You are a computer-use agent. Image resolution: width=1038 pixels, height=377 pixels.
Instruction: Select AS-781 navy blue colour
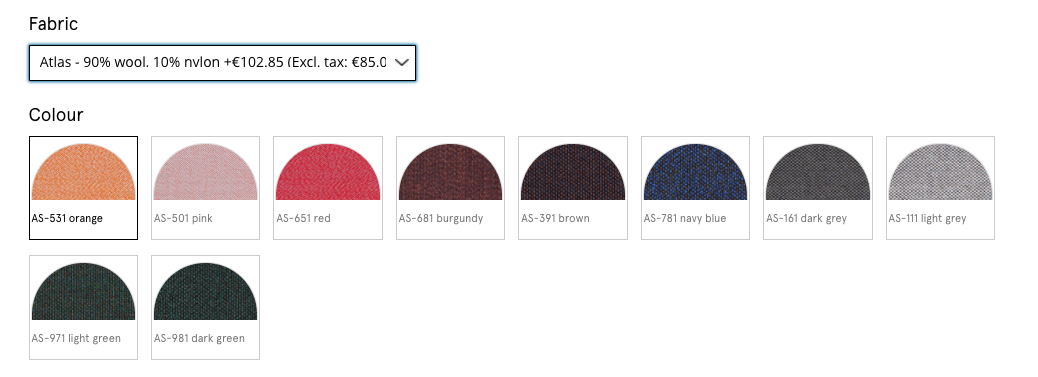coord(695,188)
